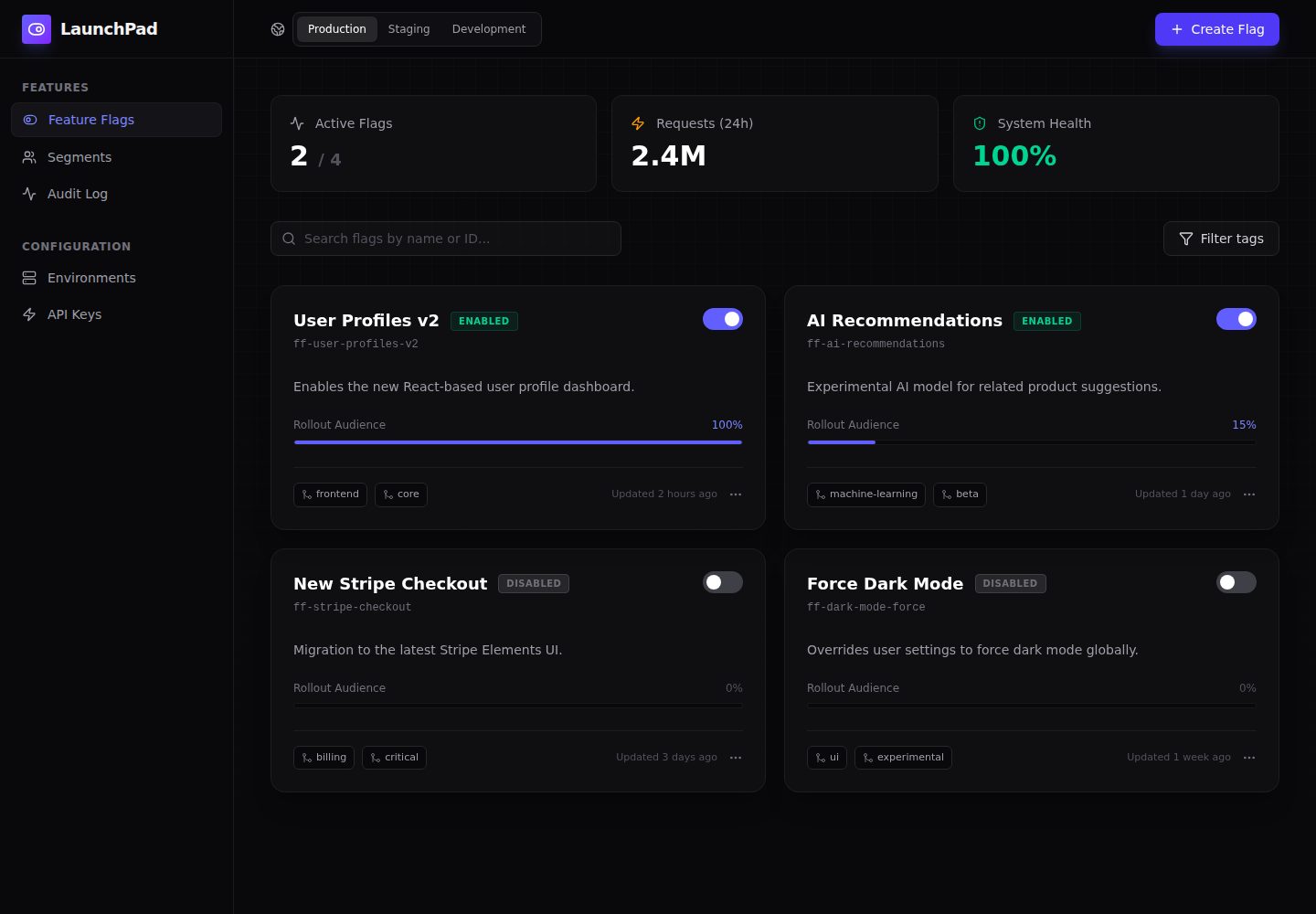Open more options for AI Recommendations
Screen dimensions: 1316x914
[x=1249, y=494]
